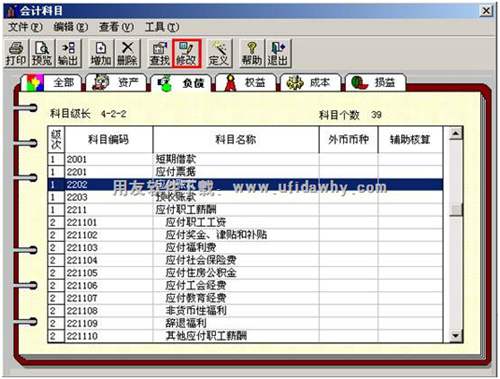Select the row 辞退福利

[245, 324]
